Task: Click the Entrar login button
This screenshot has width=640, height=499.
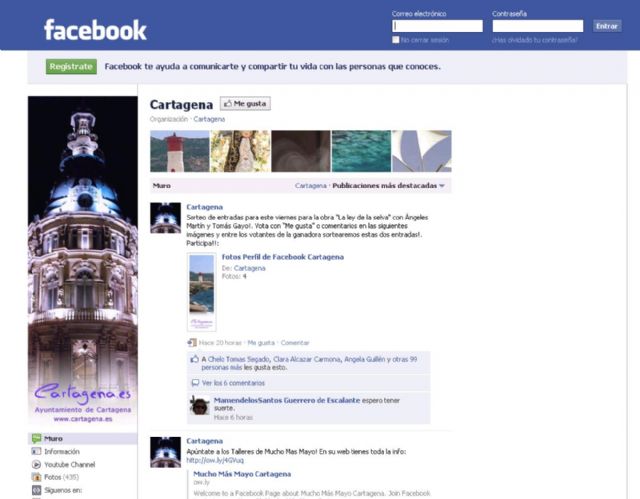Action: [x=606, y=26]
